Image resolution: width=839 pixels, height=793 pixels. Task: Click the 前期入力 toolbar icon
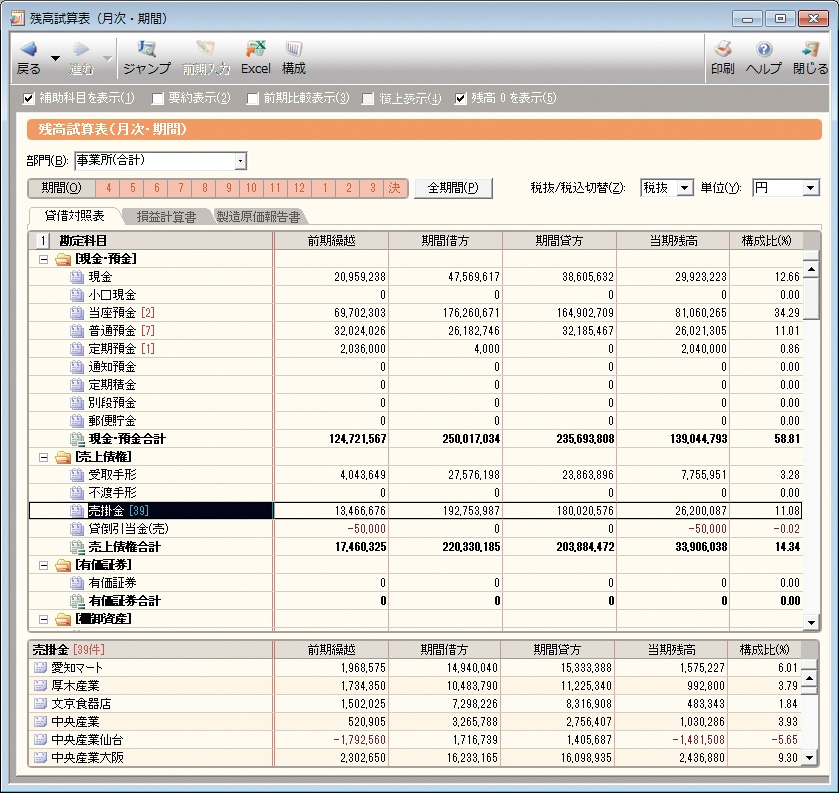tap(205, 49)
